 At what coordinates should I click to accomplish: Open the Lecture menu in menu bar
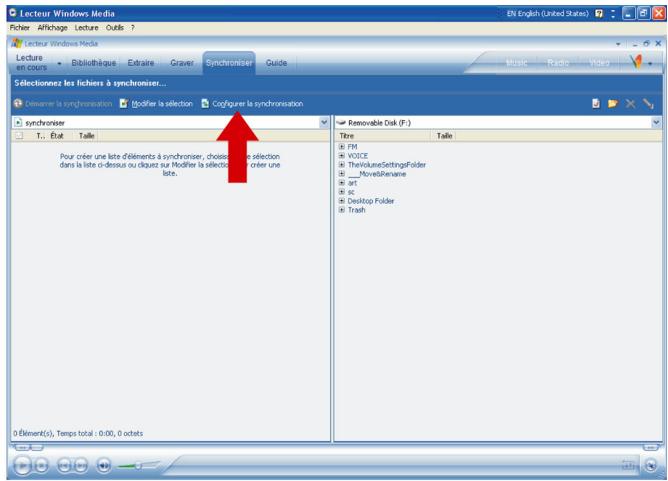tap(86, 28)
